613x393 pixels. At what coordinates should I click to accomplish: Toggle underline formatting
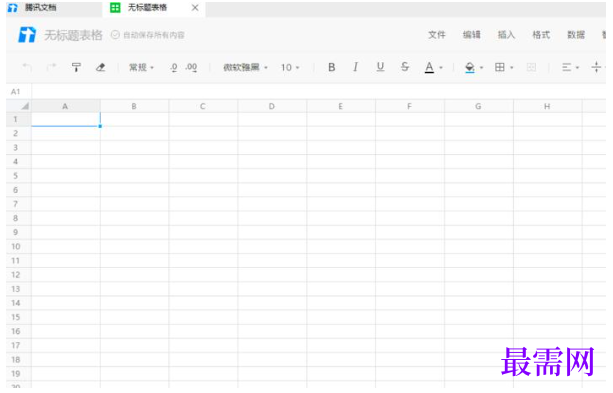click(x=380, y=67)
